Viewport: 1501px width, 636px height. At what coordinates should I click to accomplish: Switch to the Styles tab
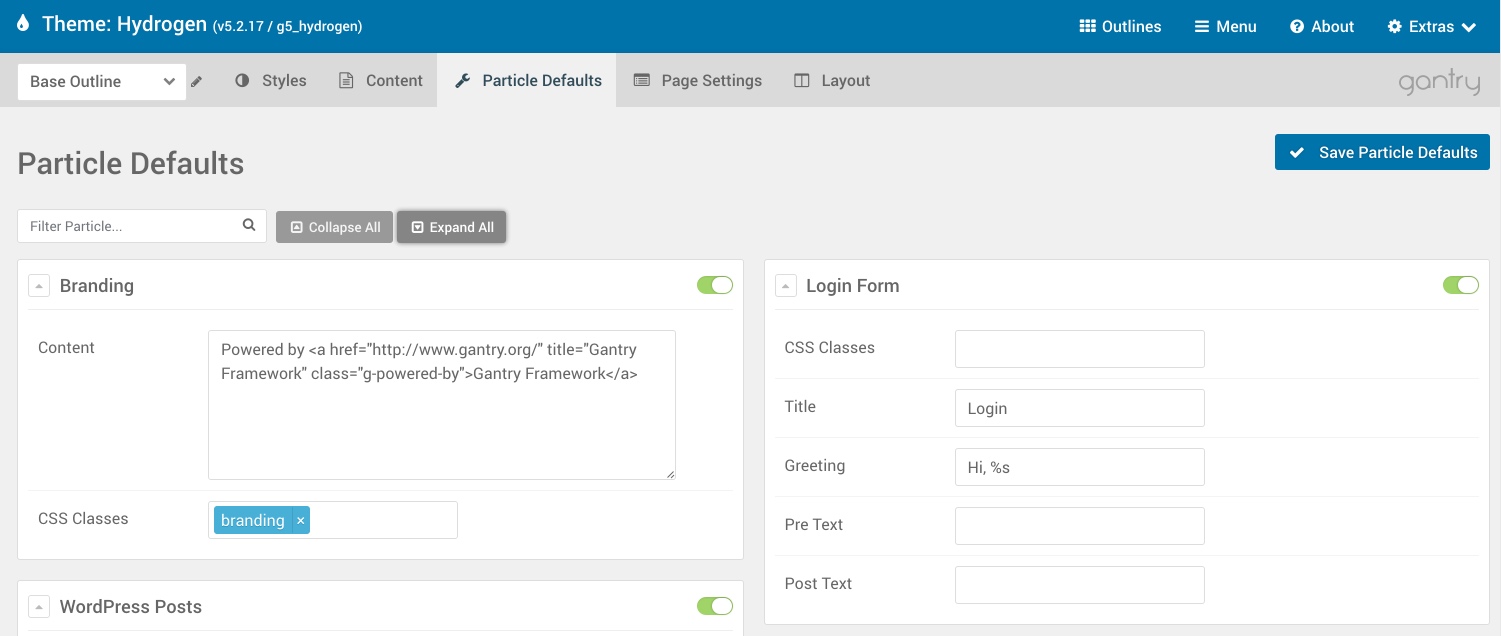(x=271, y=81)
